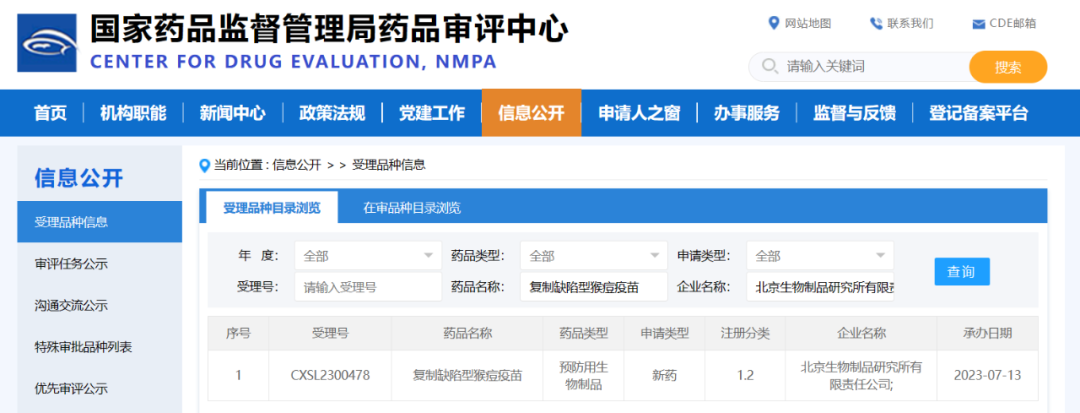Click the search magnifier icon
The image size is (1080, 413).
tap(770, 67)
